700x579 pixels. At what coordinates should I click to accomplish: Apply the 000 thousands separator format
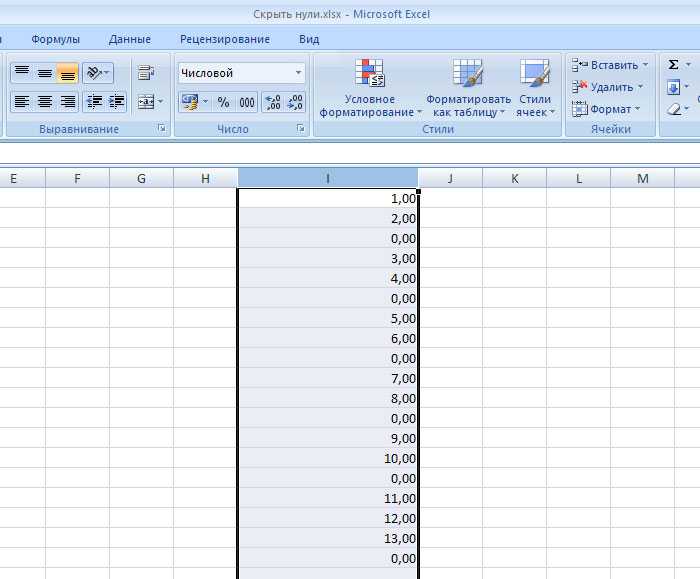[247, 102]
